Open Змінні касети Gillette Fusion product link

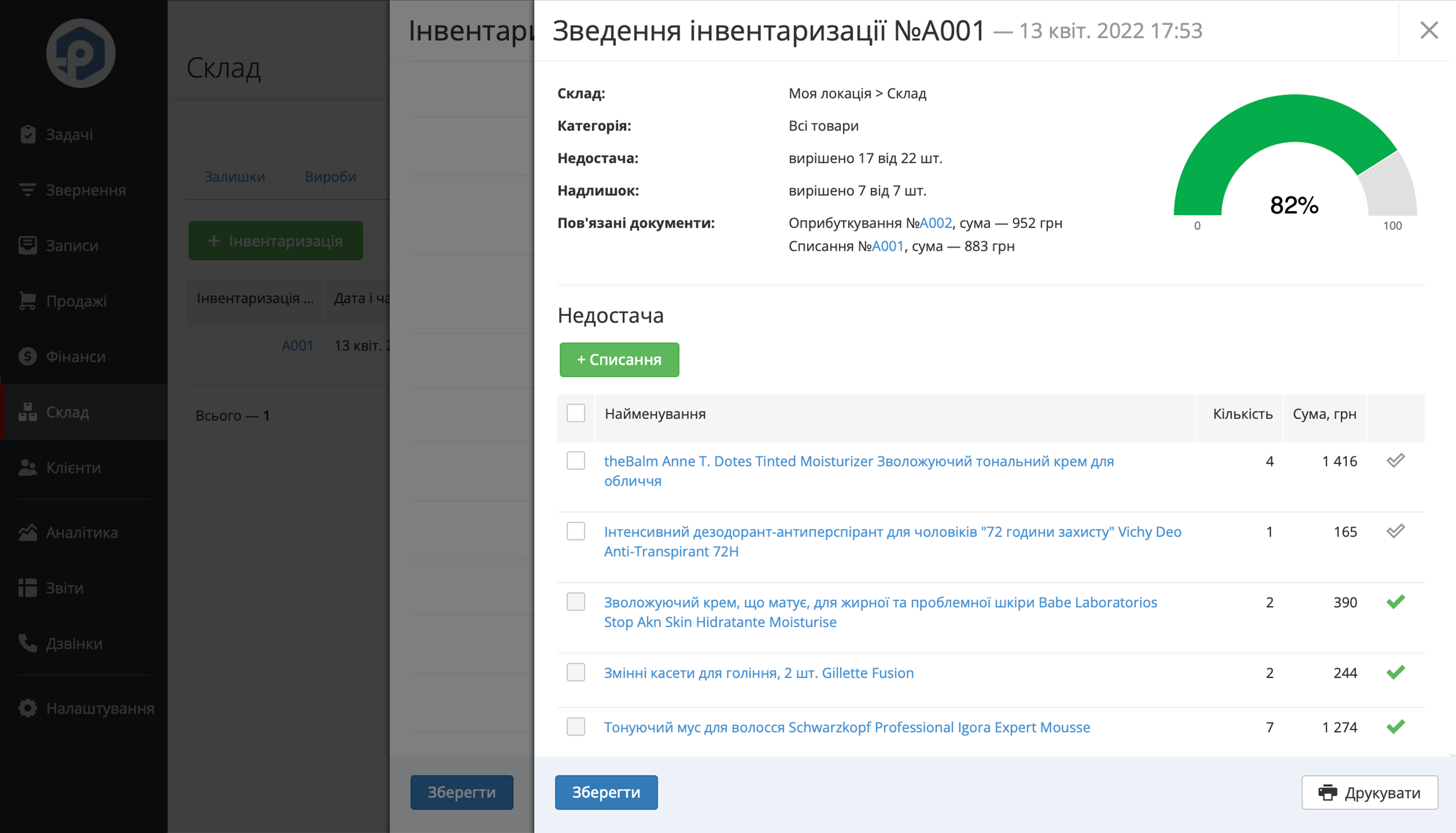tap(759, 673)
